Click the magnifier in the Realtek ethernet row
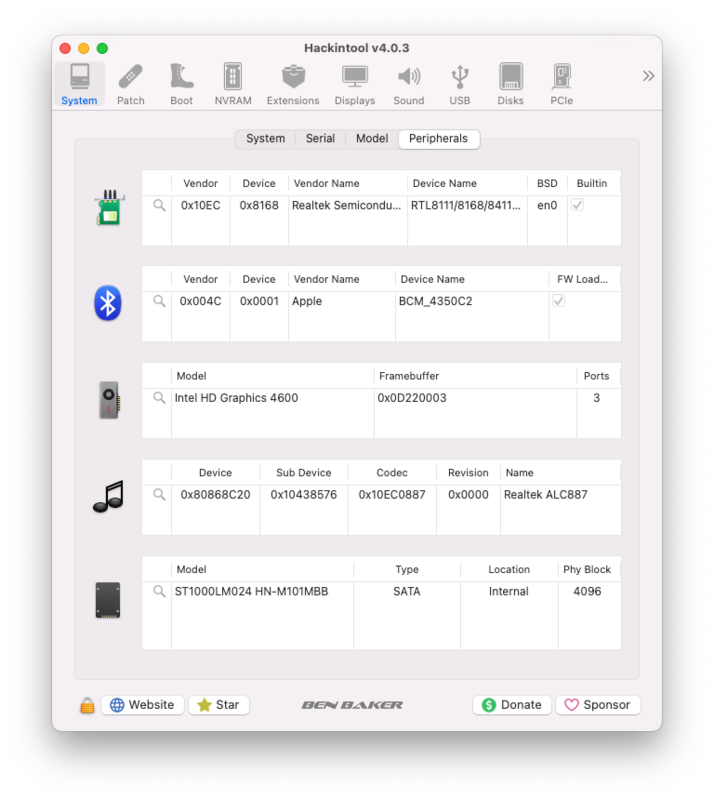The image size is (714, 800). tap(159, 205)
